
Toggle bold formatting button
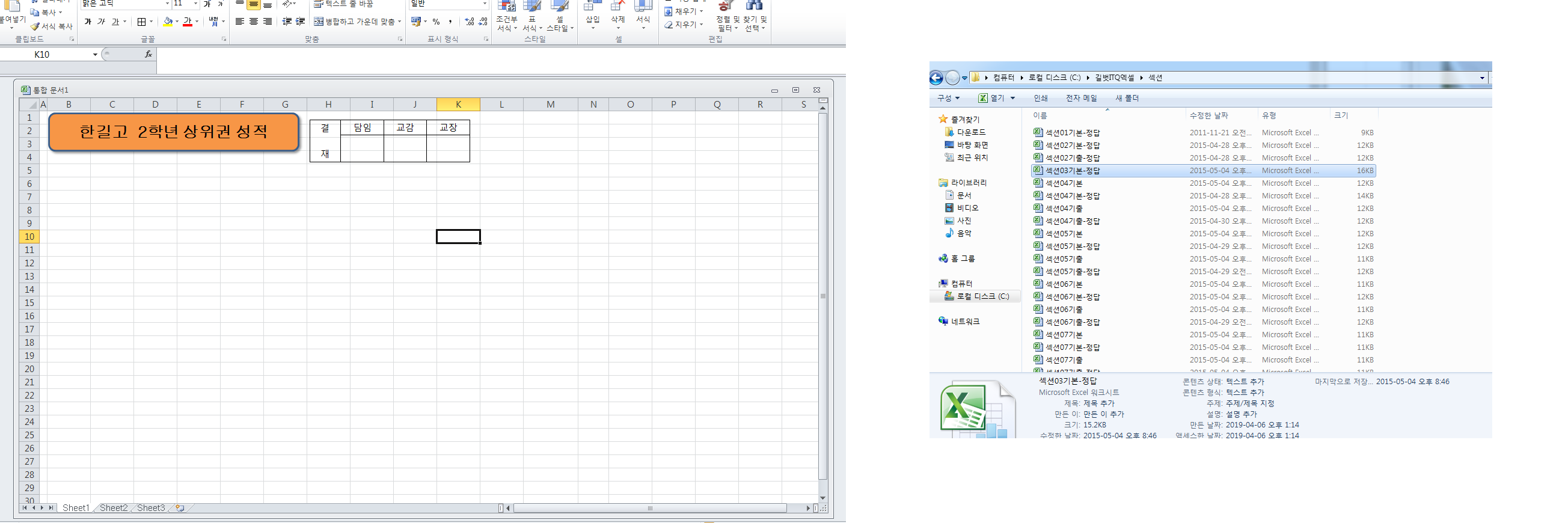coord(88,22)
